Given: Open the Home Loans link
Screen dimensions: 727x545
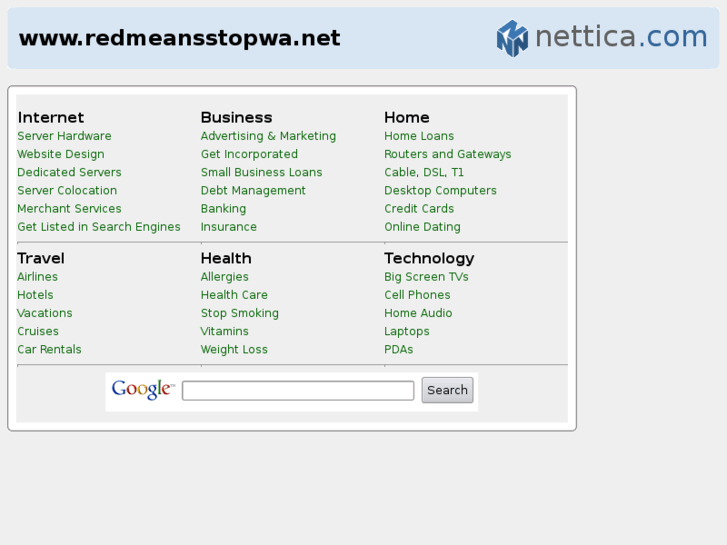Looking at the screenshot, I should click(x=419, y=136).
